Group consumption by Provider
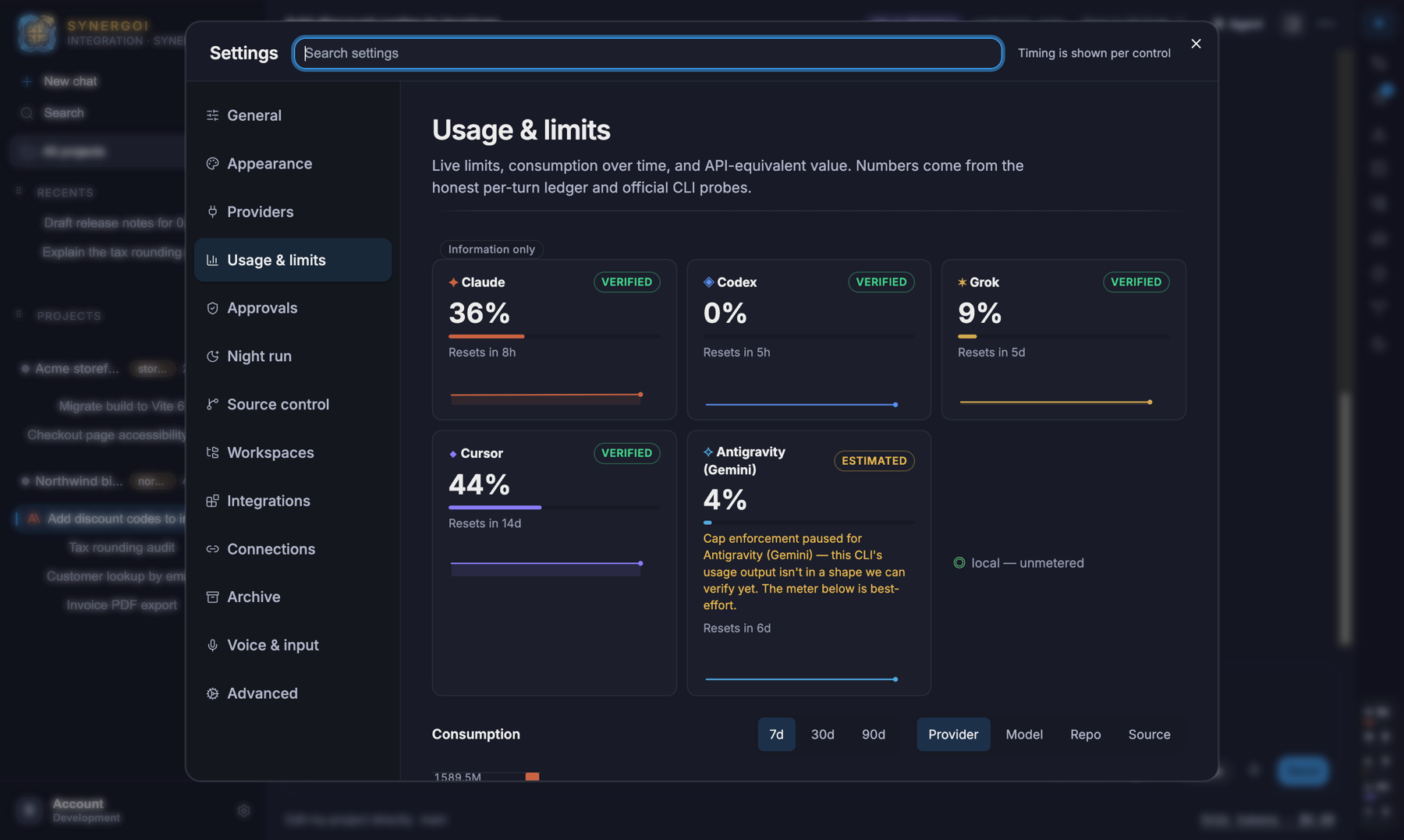The height and width of the screenshot is (840, 1404). click(x=953, y=735)
